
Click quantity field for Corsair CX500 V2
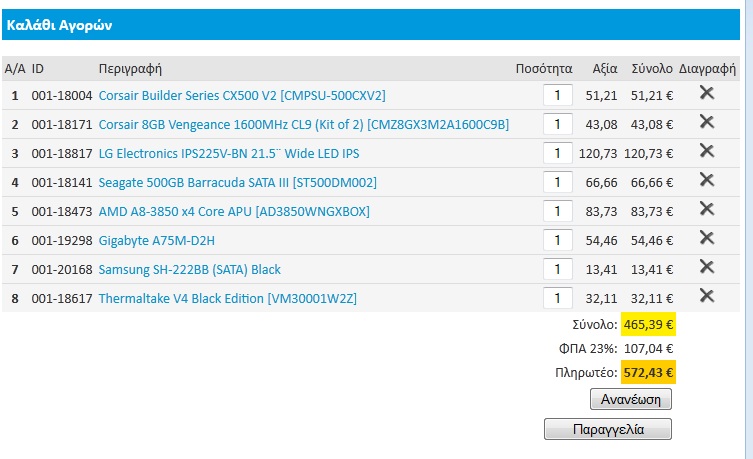pos(558,95)
